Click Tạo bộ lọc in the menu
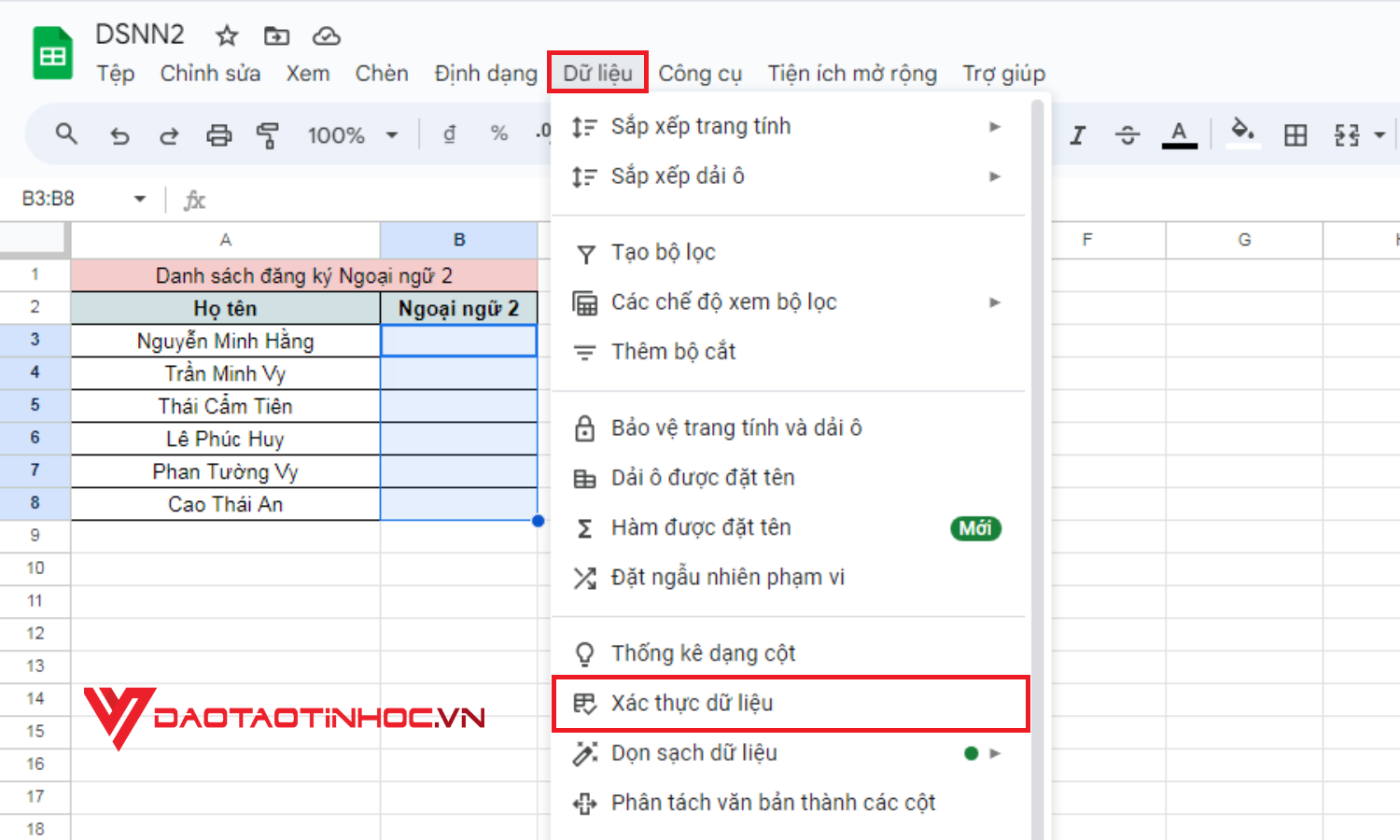The height and width of the screenshot is (840, 1400). 663,252
